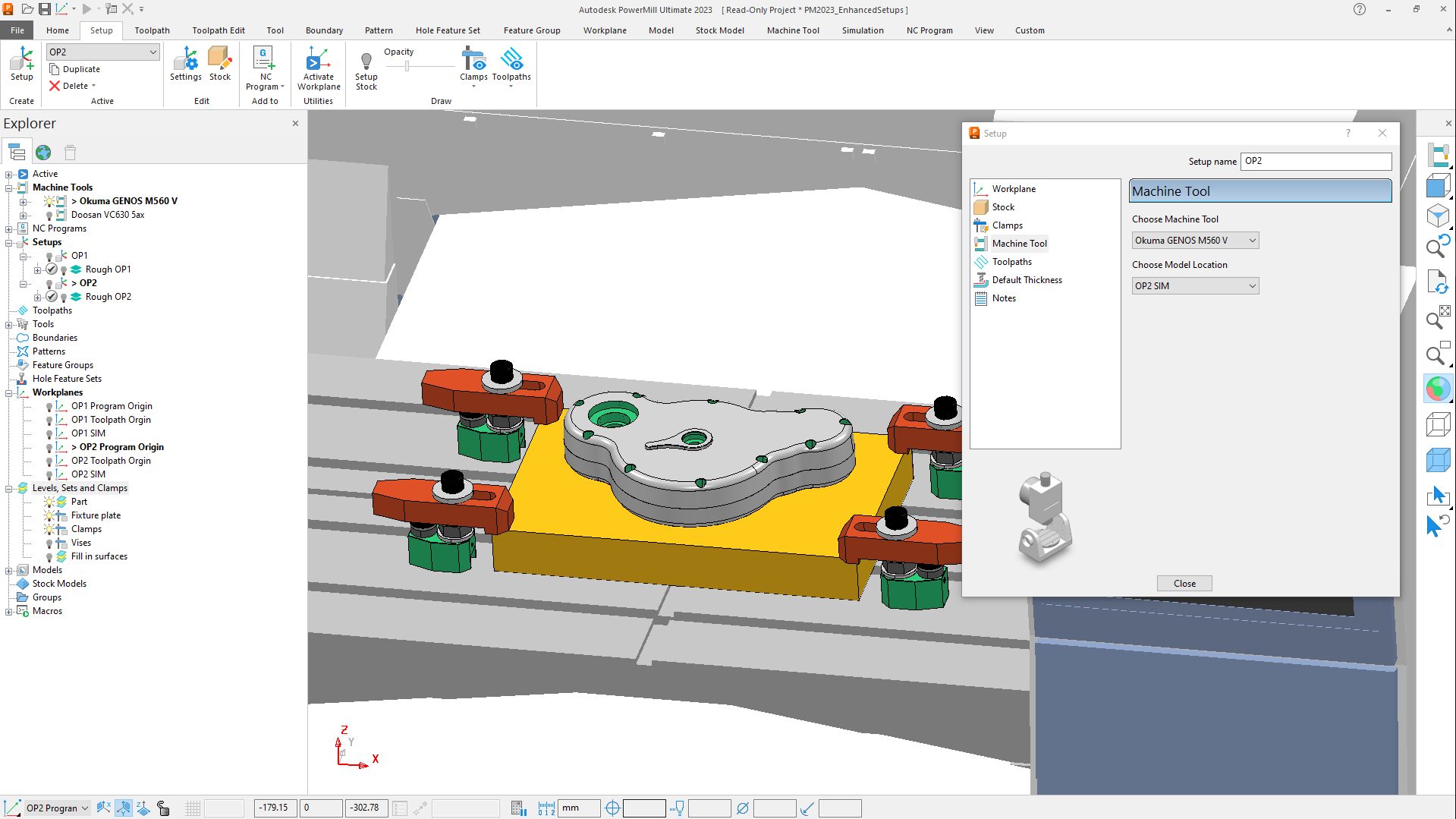Click the Close button in the Setup dialog
This screenshot has width=1456, height=819.
tap(1184, 583)
